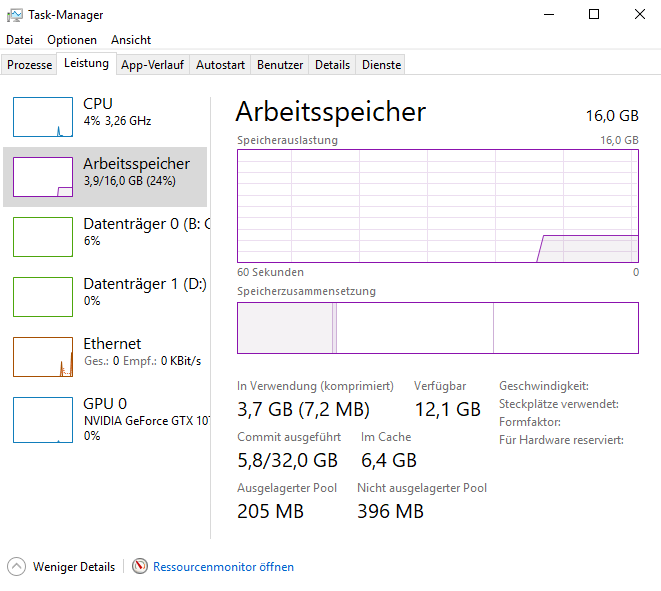Screen dimensions: 661x591
Task: Click the Speicherzusammensetzung memory composition bar
Action: [x=437, y=328]
